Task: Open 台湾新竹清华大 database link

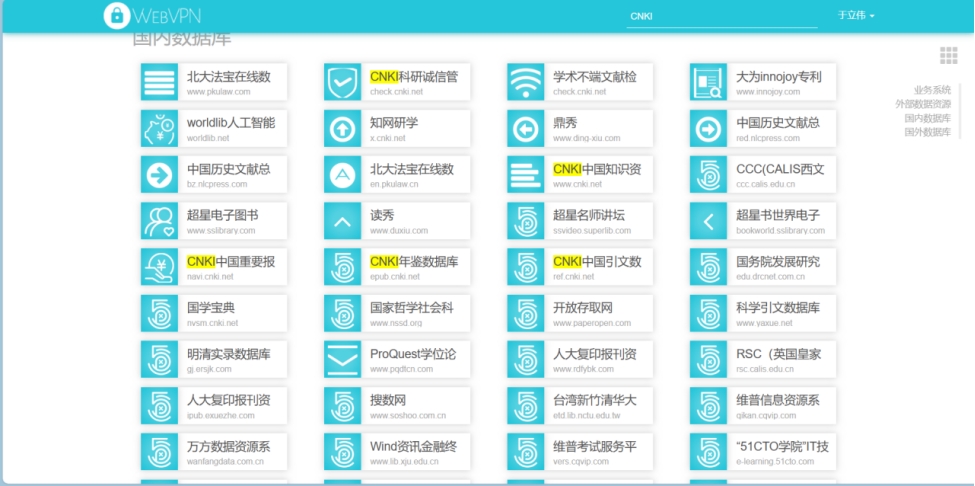Action: (580, 406)
